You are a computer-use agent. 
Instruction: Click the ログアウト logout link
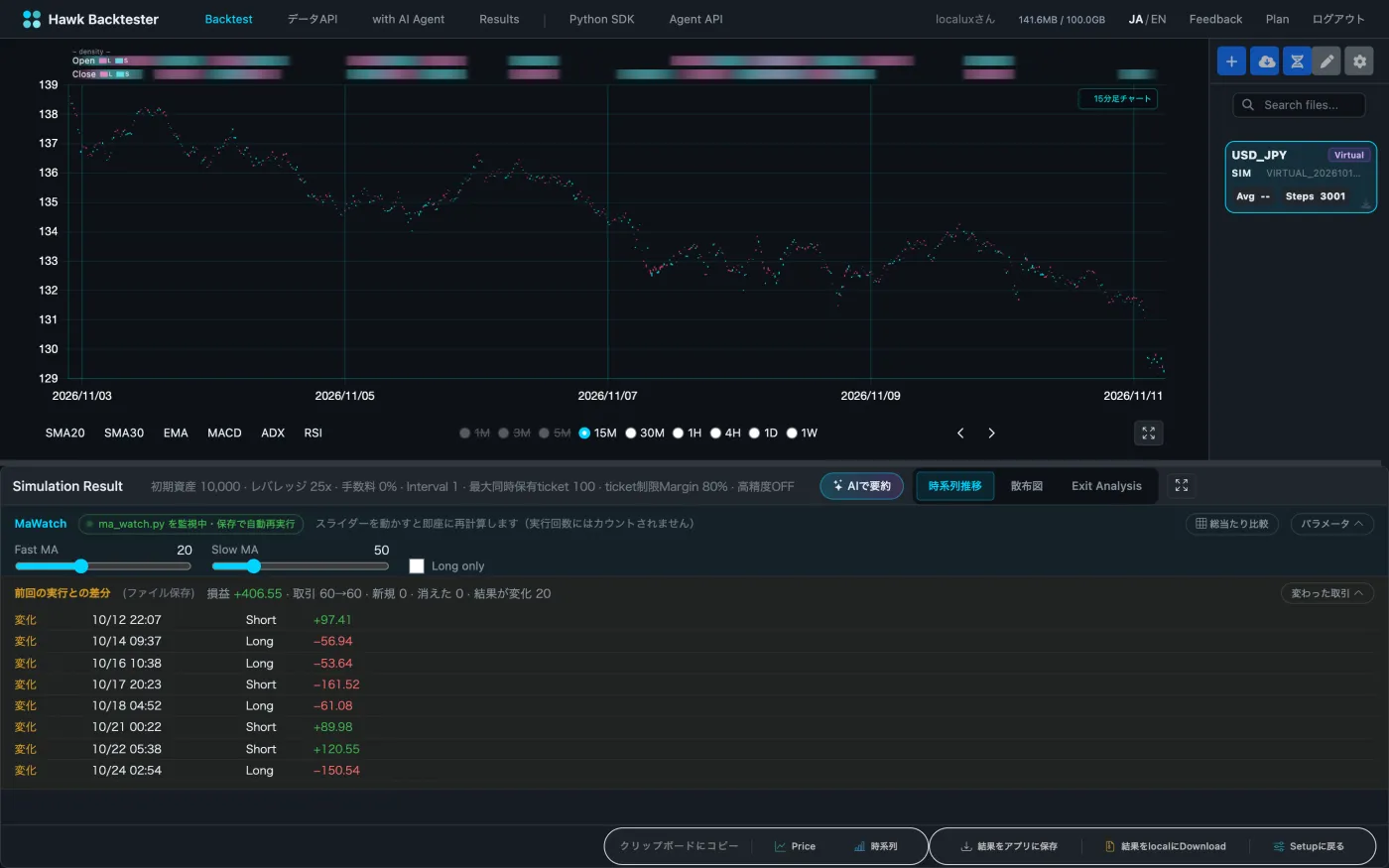[x=1338, y=19]
